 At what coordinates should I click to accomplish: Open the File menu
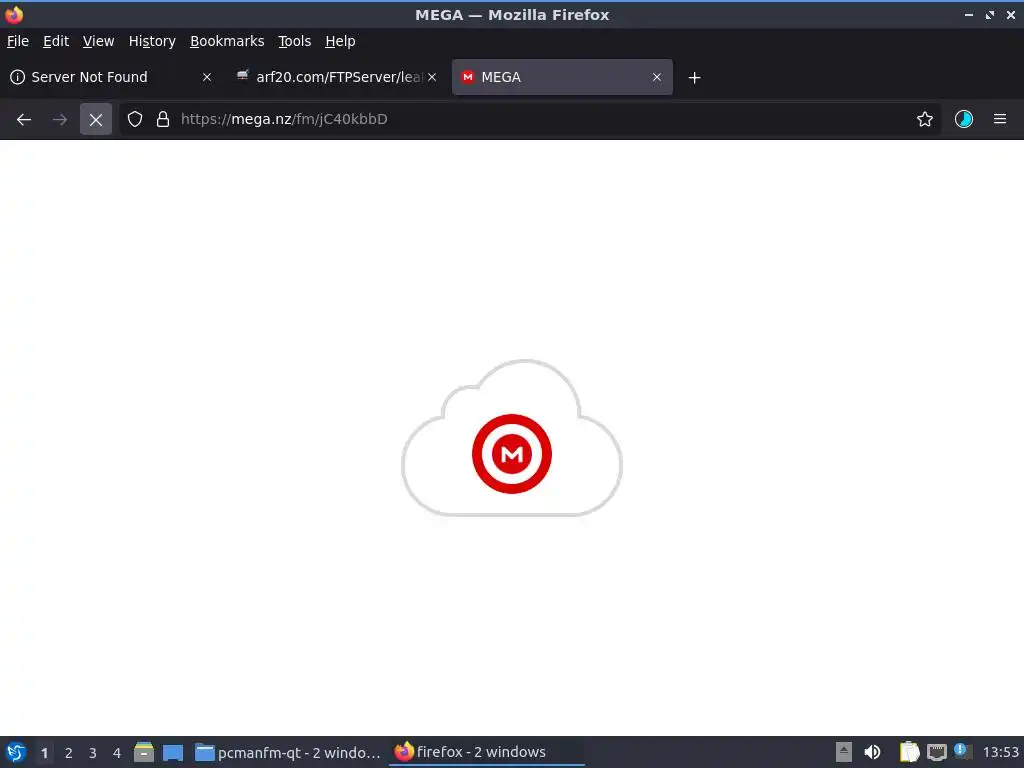(18, 41)
